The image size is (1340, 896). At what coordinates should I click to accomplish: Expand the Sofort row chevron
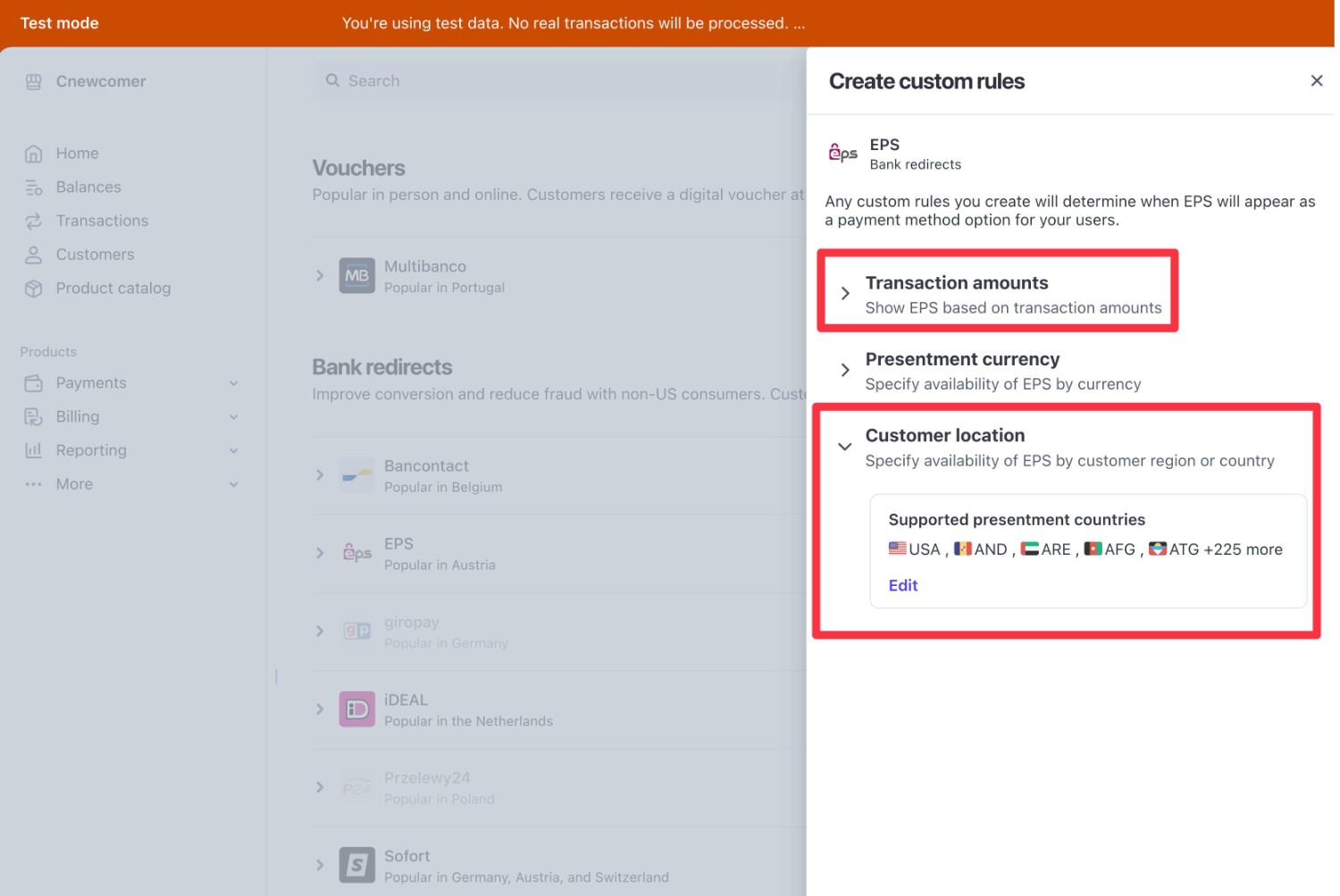(320, 865)
